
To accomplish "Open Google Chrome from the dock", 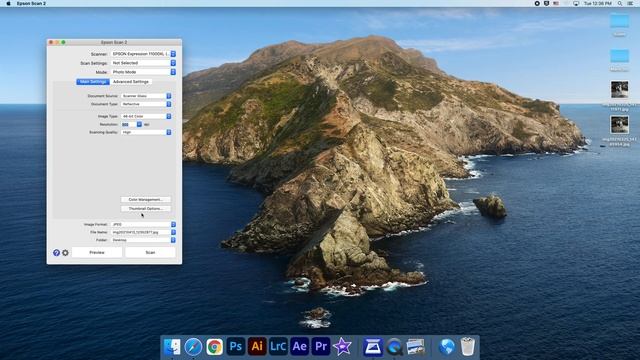I will coord(214,347).
